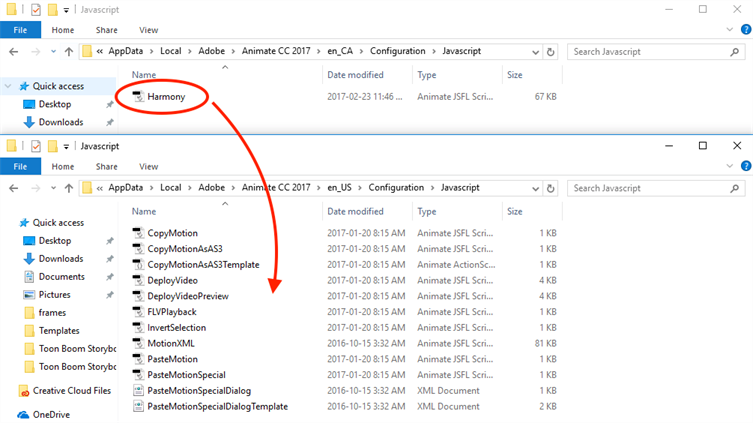
Task: Sort by Date modified column in the bottom window
Action: 355,212
